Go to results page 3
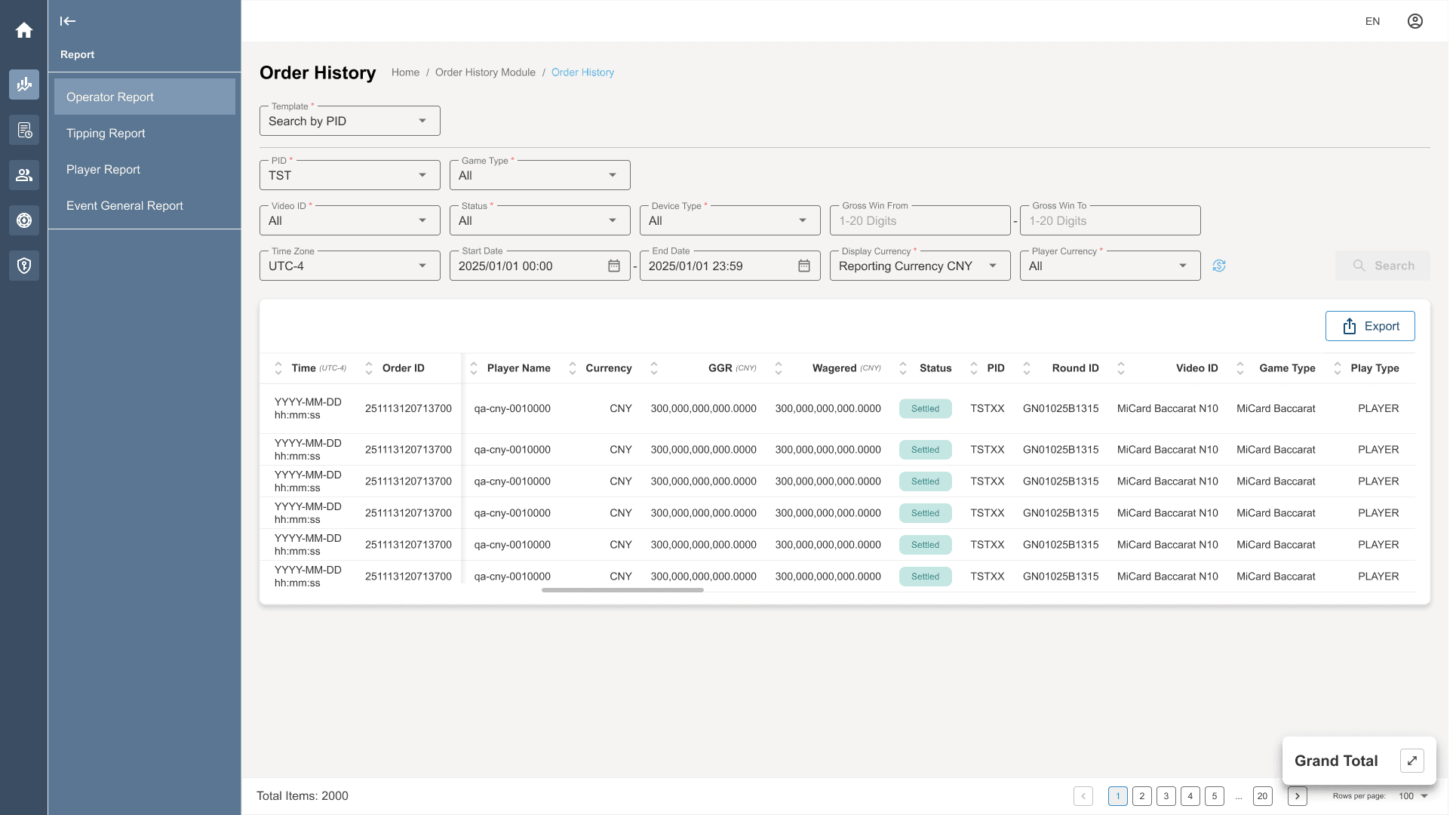 click(1166, 796)
